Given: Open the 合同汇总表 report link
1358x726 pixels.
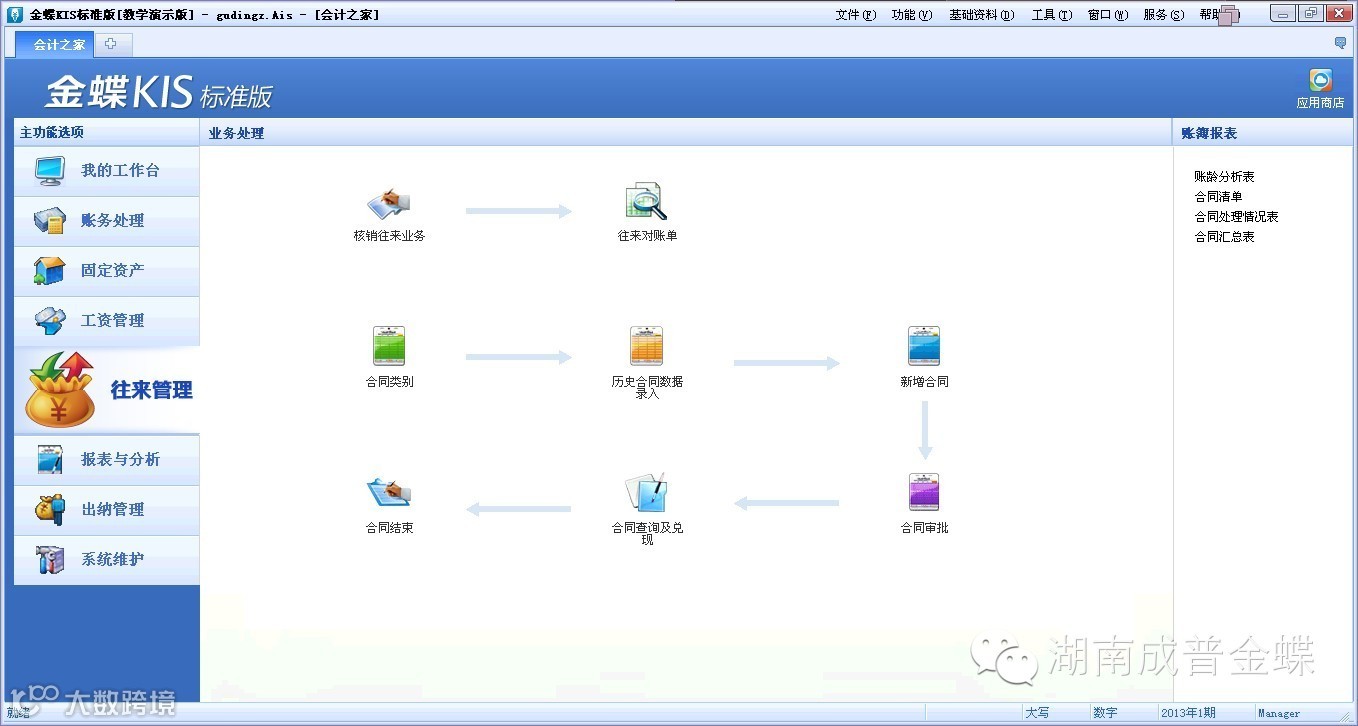Looking at the screenshot, I should click(1224, 237).
